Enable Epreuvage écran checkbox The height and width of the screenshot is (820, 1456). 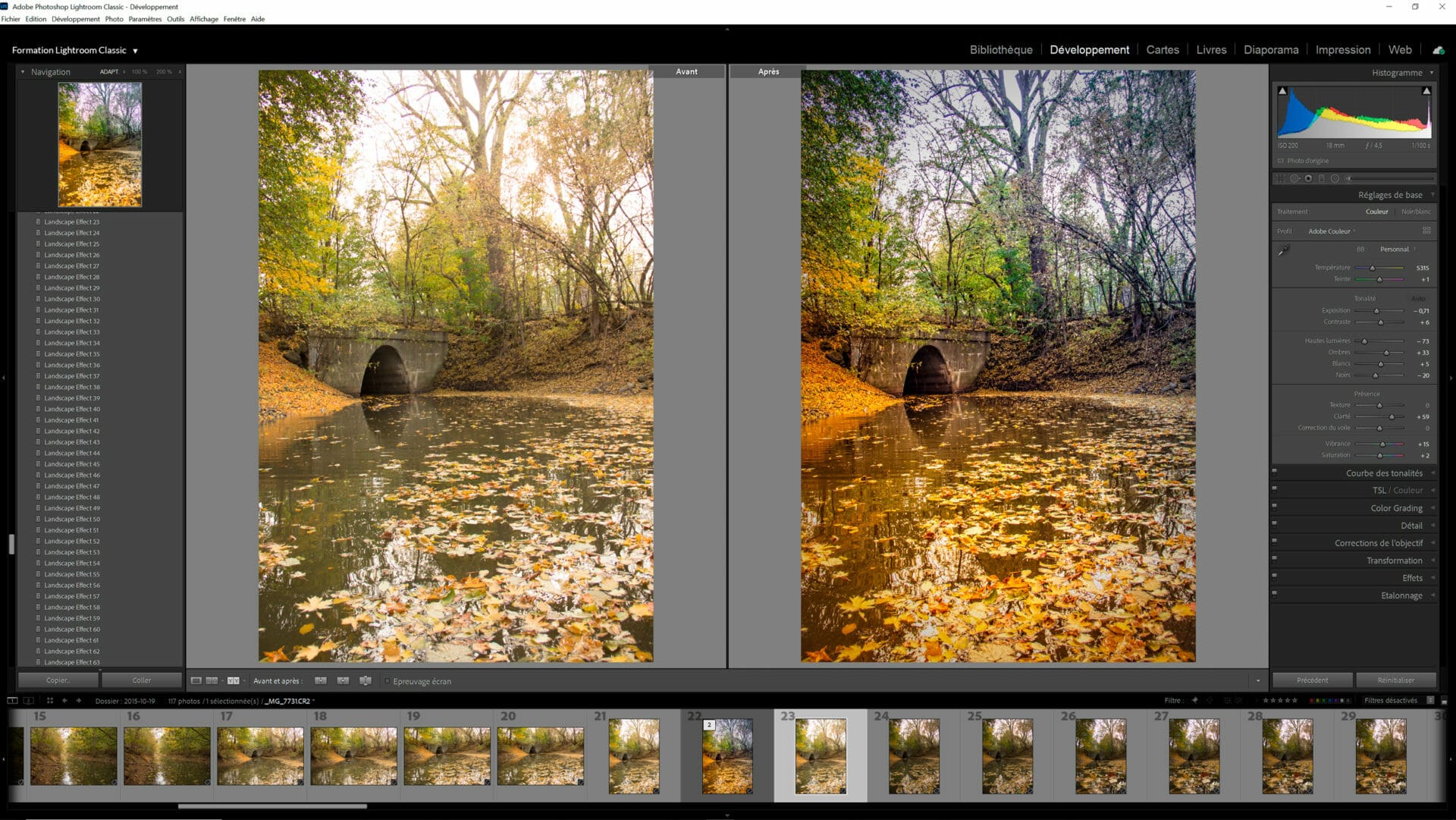[387, 681]
